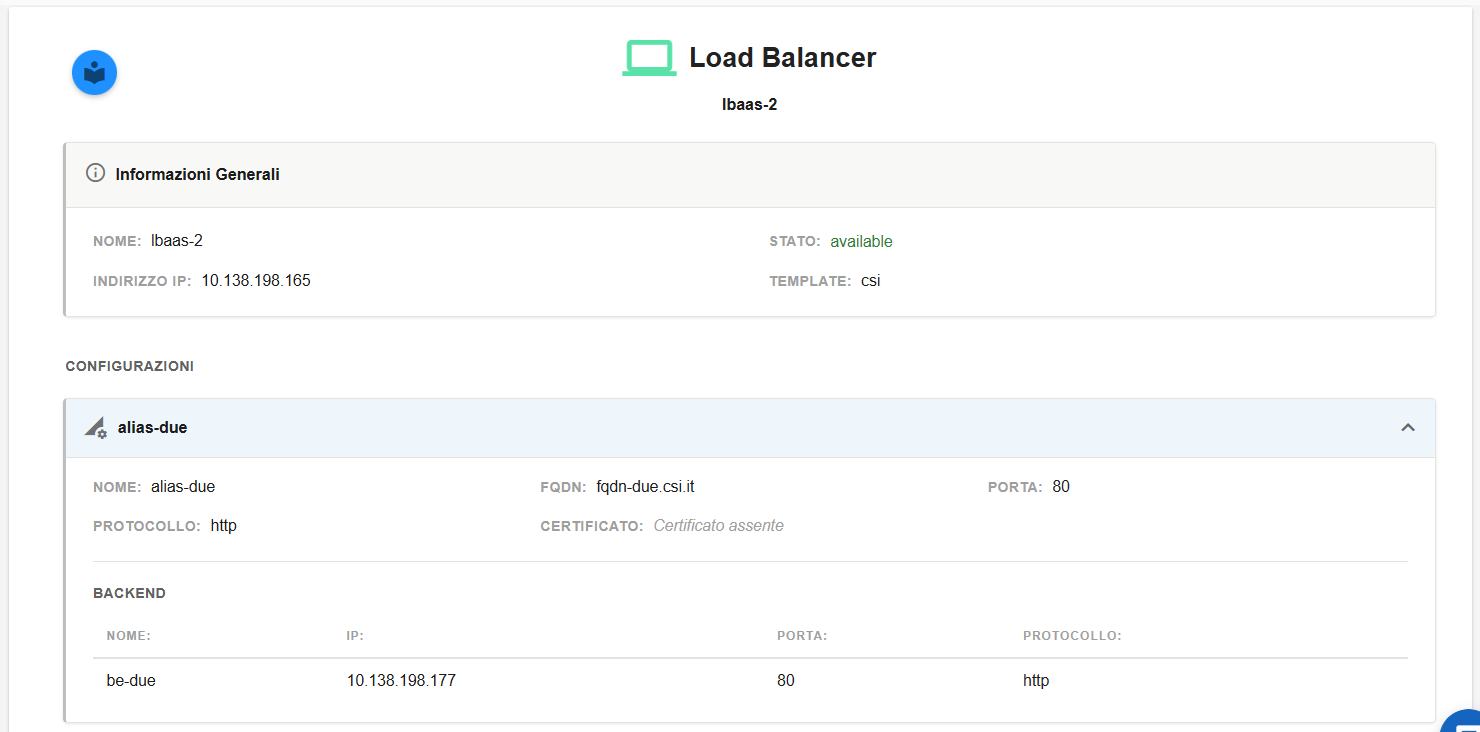
Task: Click the available status text
Action: tap(861, 242)
